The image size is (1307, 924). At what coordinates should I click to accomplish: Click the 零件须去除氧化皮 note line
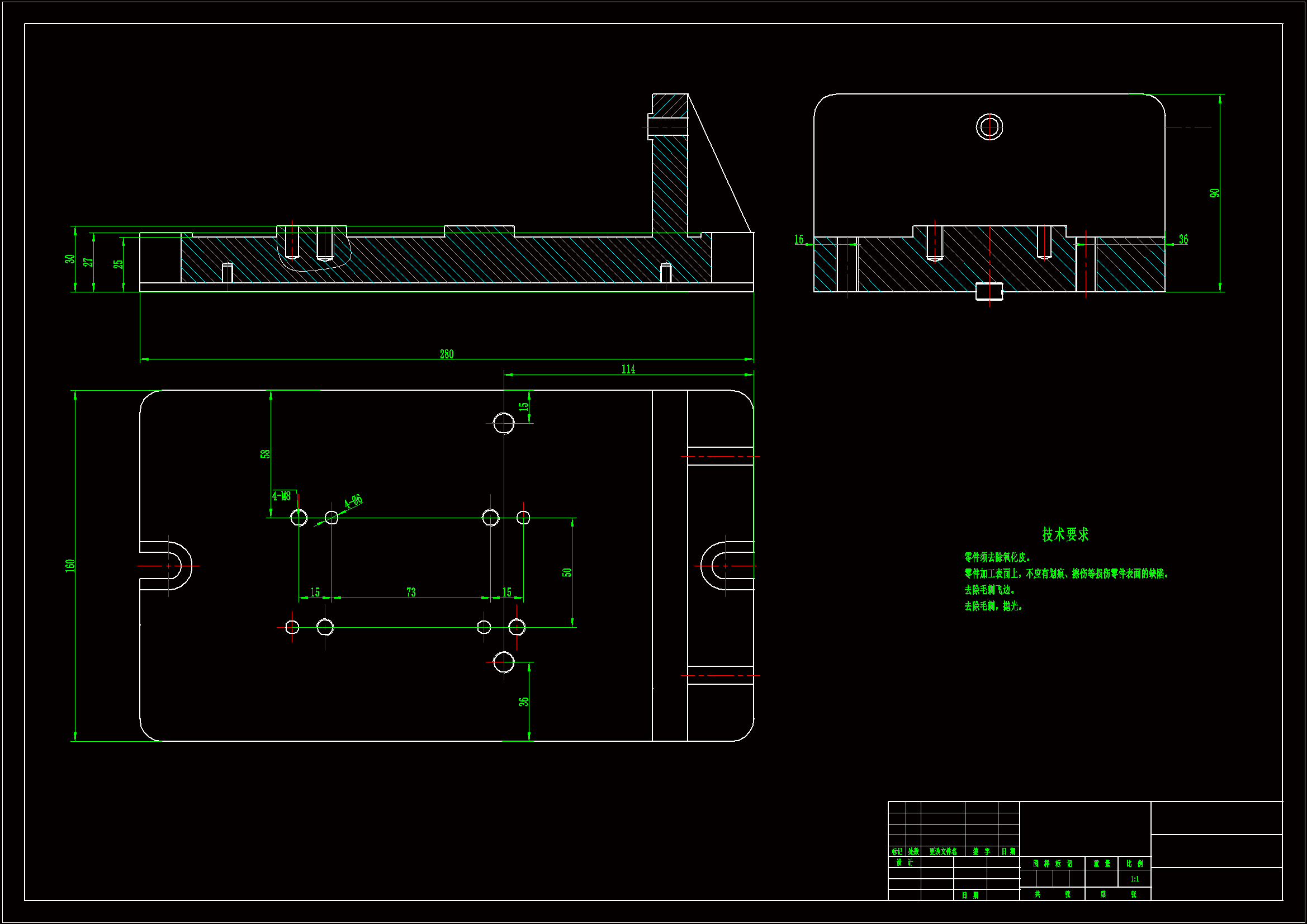tap(997, 557)
